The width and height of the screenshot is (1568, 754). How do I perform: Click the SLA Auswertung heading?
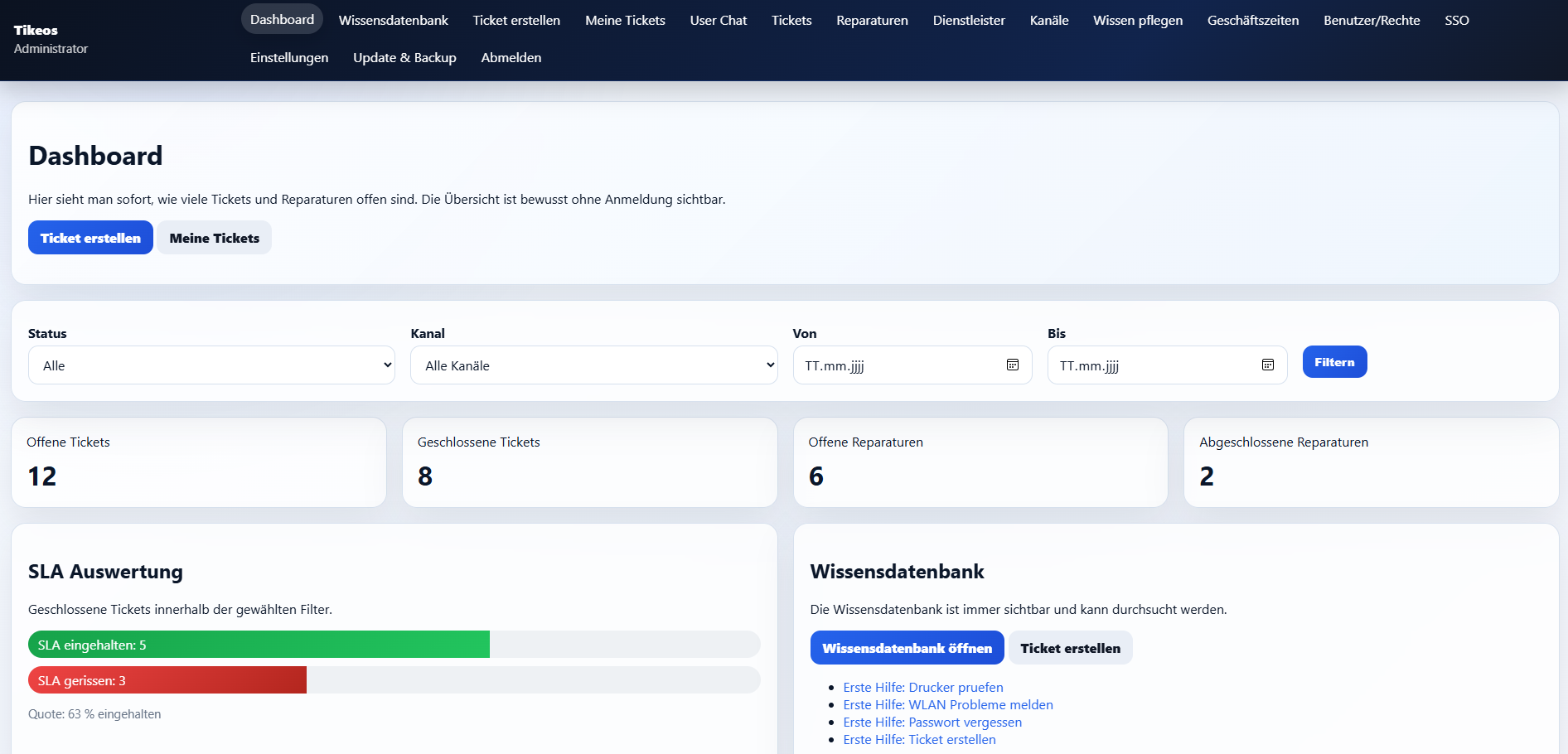point(105,572)
